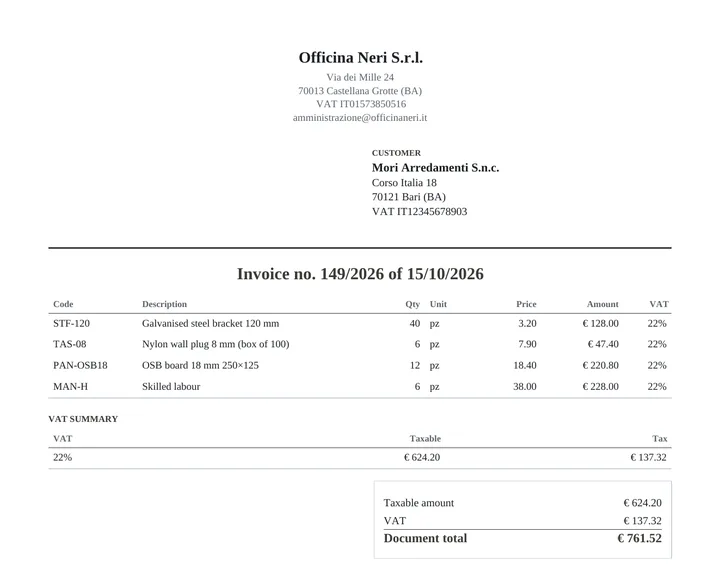The height and width of the screenshot is (570, 720).
Task: Click the text 70013 Castellana Grotte (BA)
Action: click(x=360, y=91)
